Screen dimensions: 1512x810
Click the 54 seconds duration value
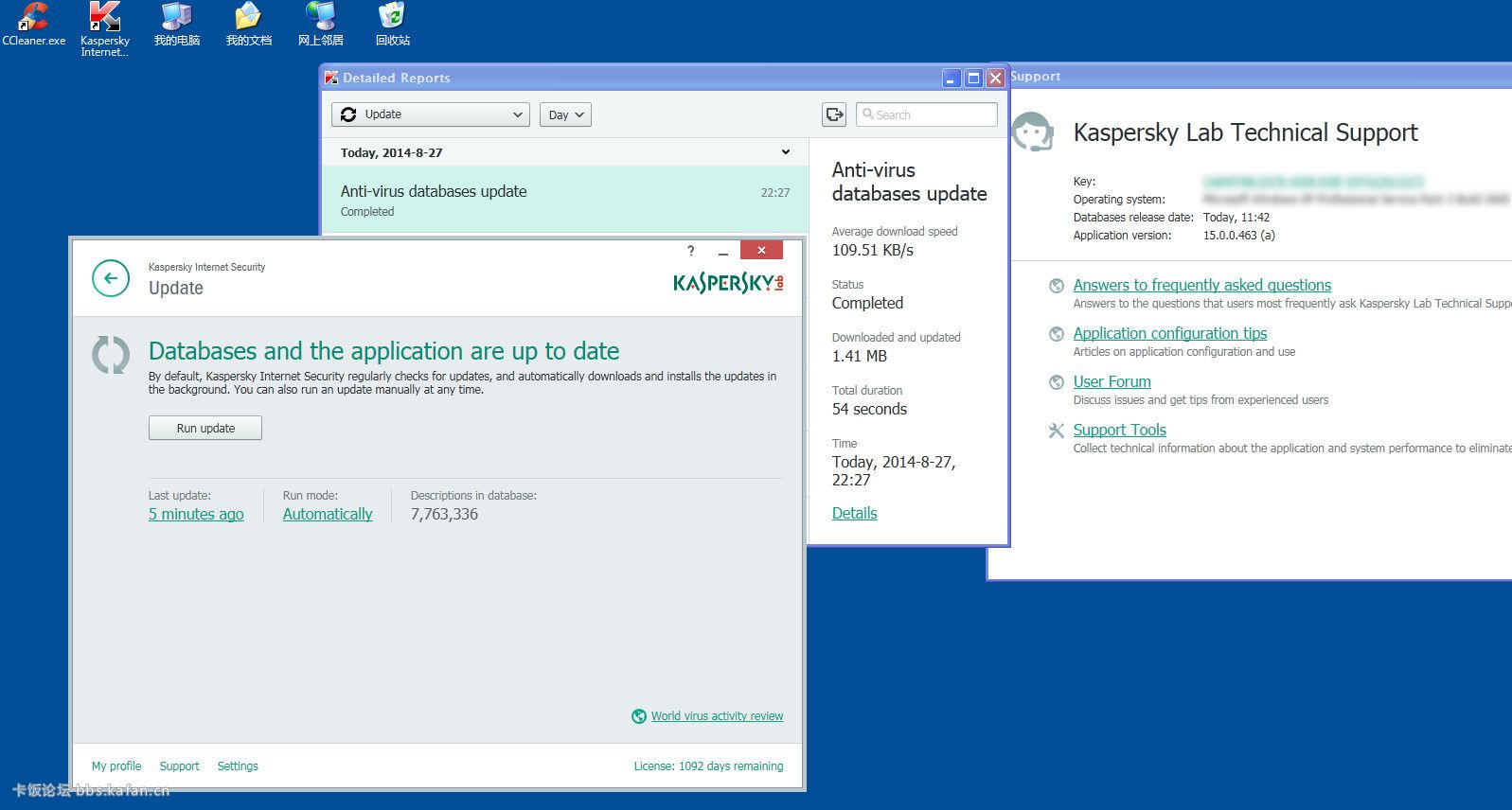coord(869,409)
